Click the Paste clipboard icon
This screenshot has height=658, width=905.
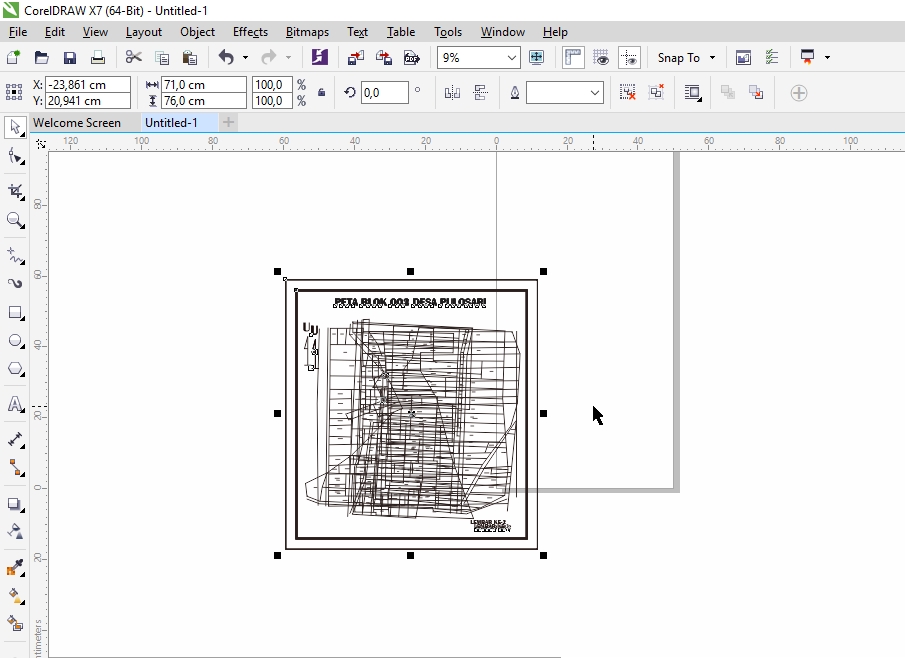coord(190,57)
